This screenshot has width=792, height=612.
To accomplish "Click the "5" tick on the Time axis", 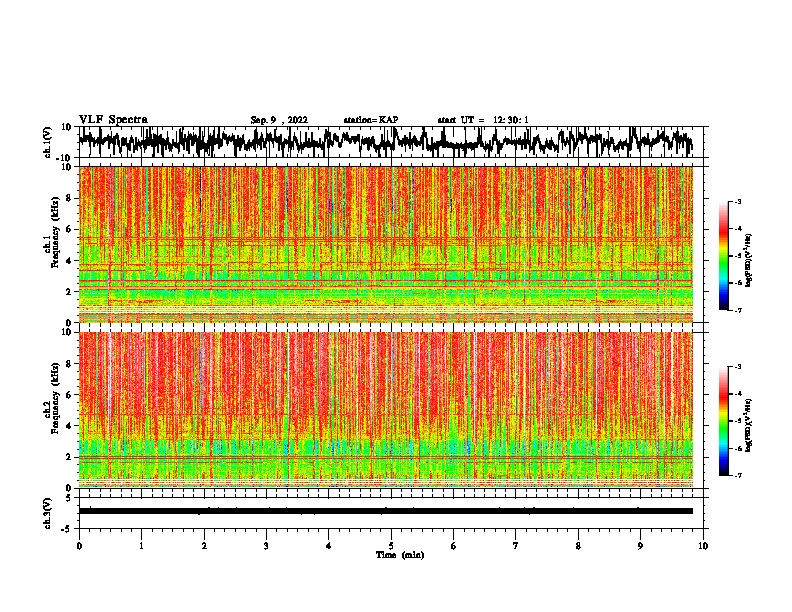I will point(391,546).
